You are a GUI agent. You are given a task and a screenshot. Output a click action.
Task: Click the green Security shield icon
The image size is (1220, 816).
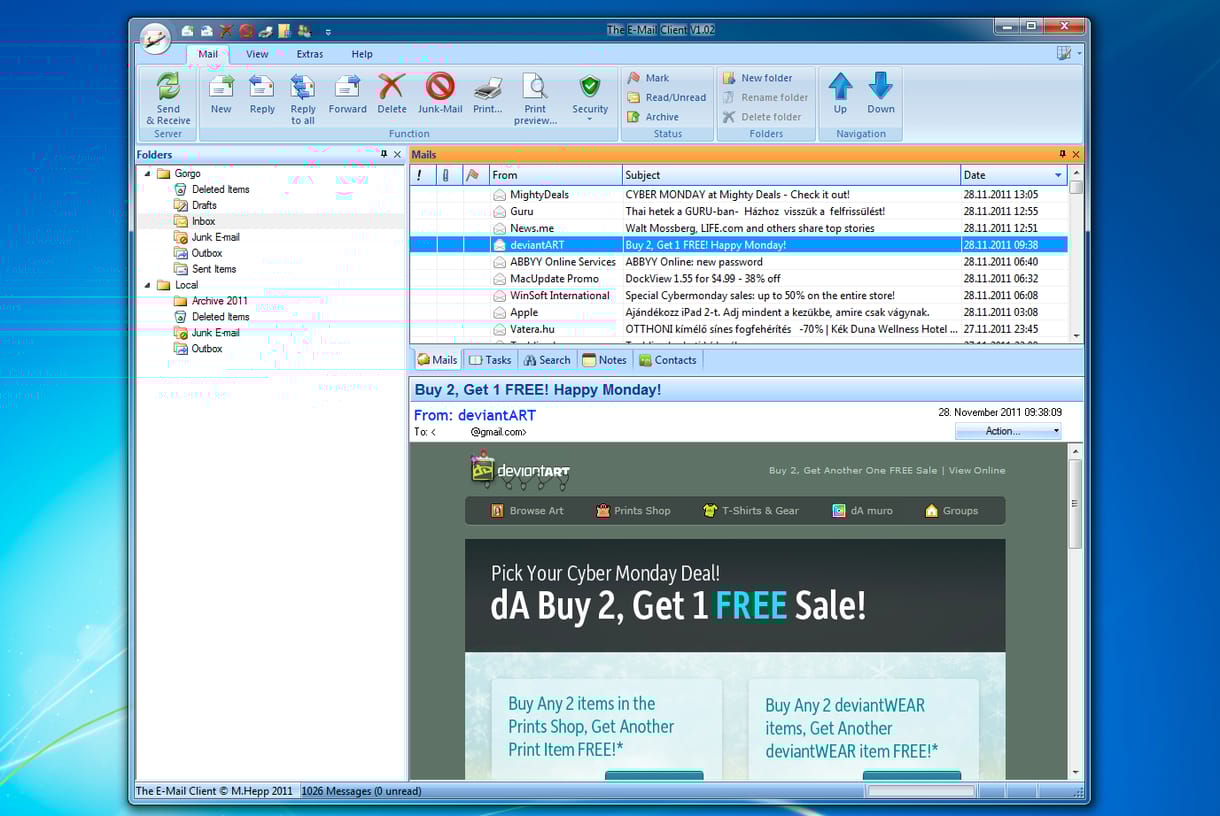pyautogui.click(x=590, y=86)
